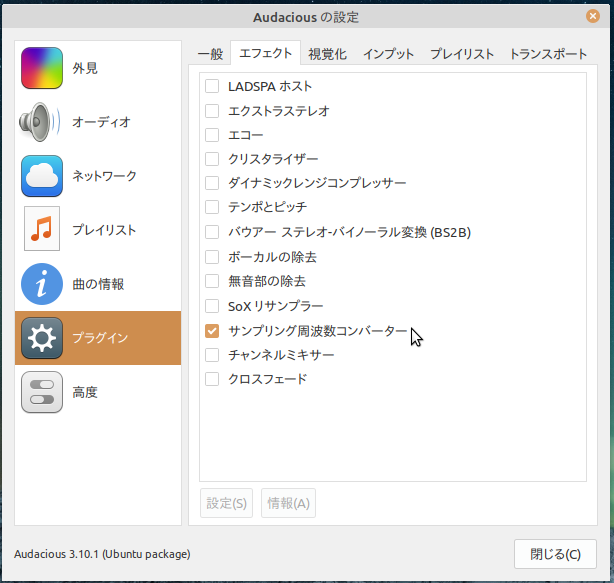The height and width of the screenshot is (583, 614).
Task: Disable the サンプリング周波数コンバーター checkbox
Action: [x=212, y=331]
